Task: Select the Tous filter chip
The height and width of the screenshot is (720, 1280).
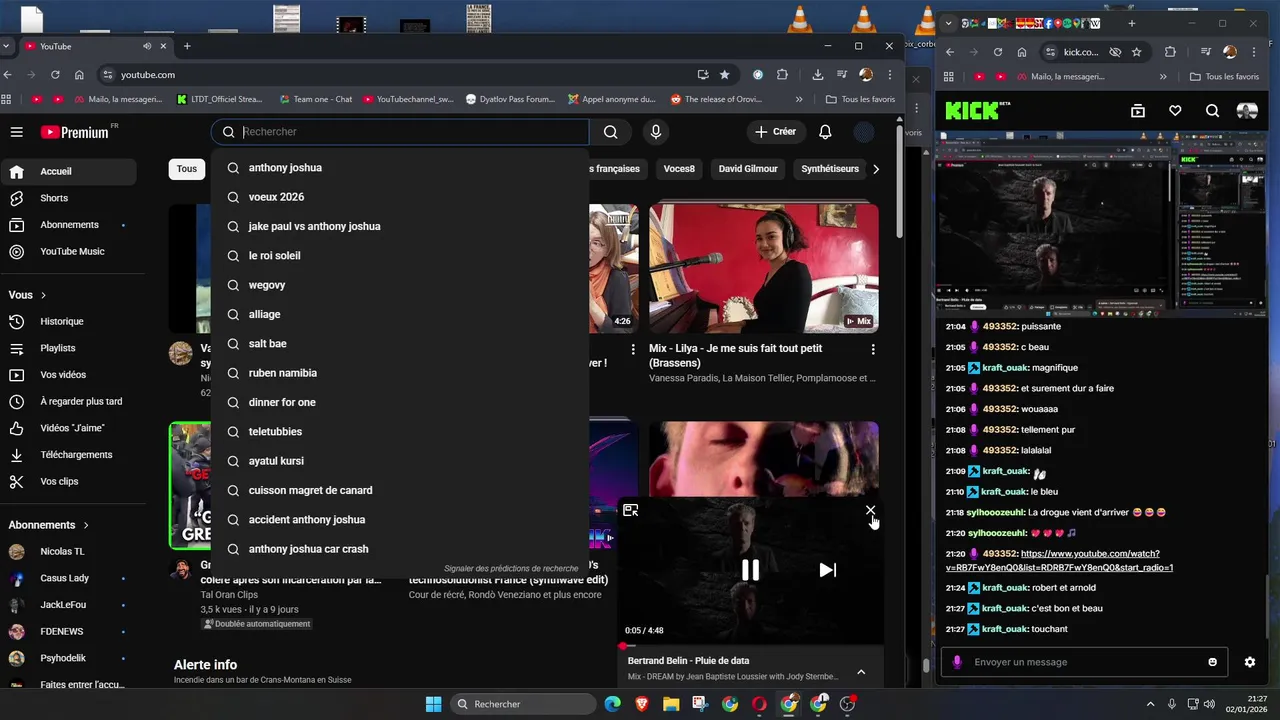Action: (x=187, y=169)
